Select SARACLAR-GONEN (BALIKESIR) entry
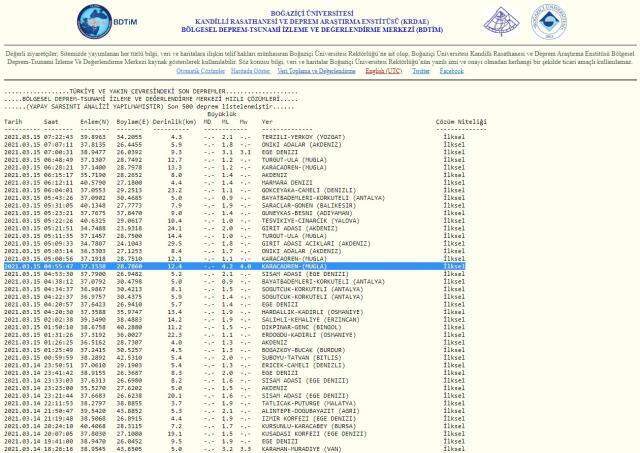 (309, 206)
